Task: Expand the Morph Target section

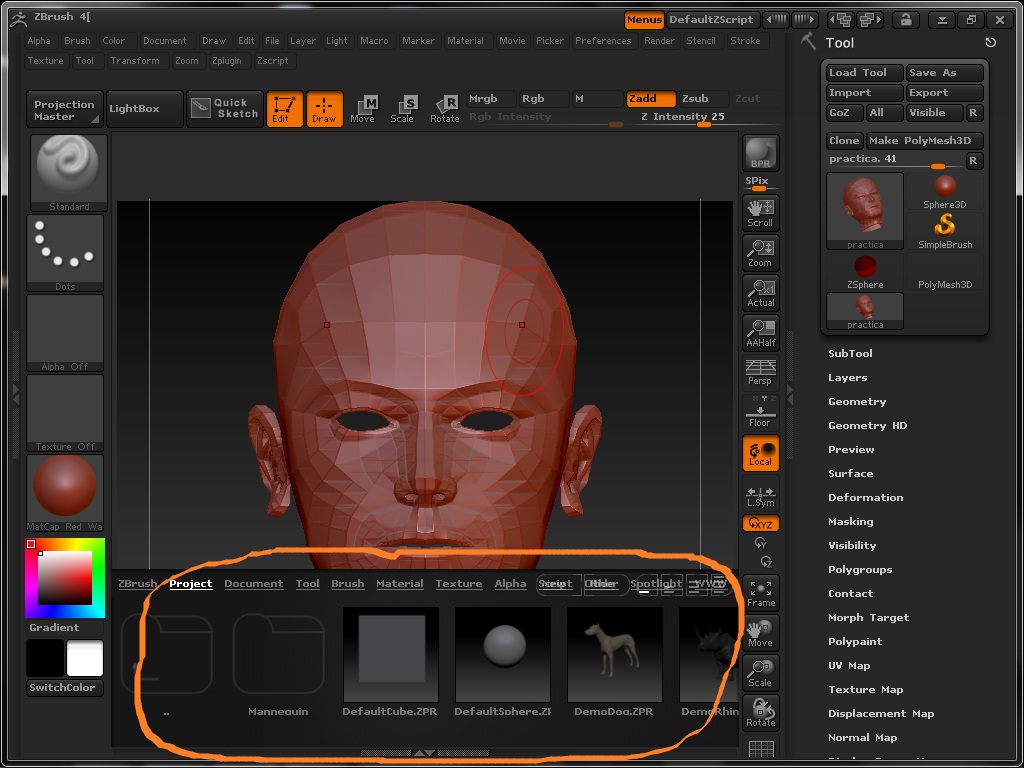Action: pyautogui.click(x=868, y=617)
